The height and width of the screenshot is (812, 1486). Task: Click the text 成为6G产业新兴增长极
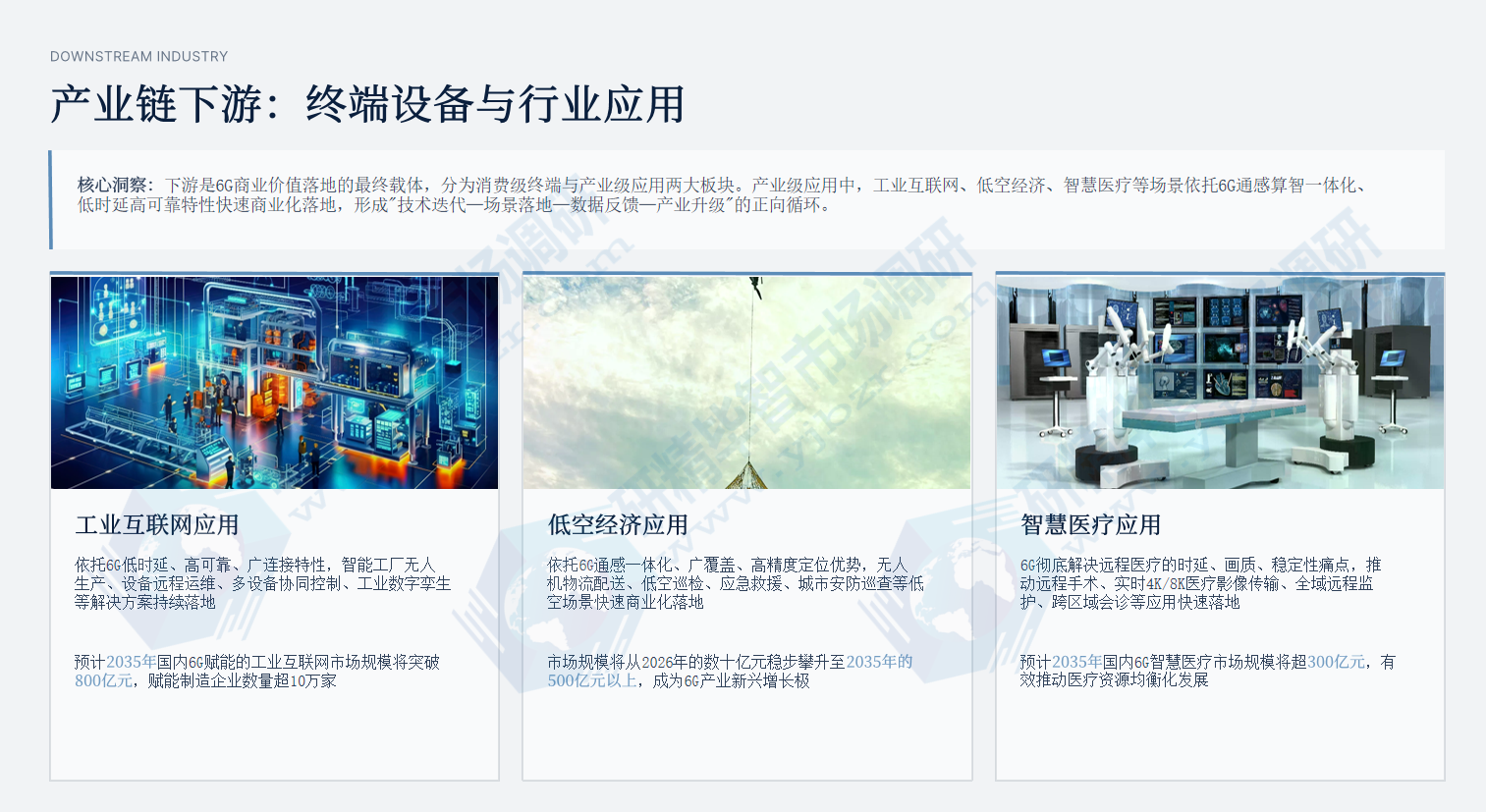pyautogui.click(x=732, y=680)
